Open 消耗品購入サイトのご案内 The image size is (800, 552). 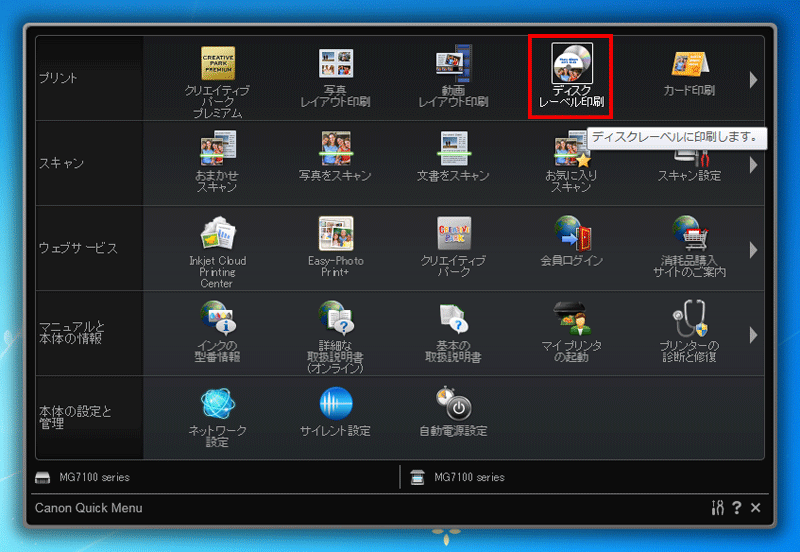689,246
